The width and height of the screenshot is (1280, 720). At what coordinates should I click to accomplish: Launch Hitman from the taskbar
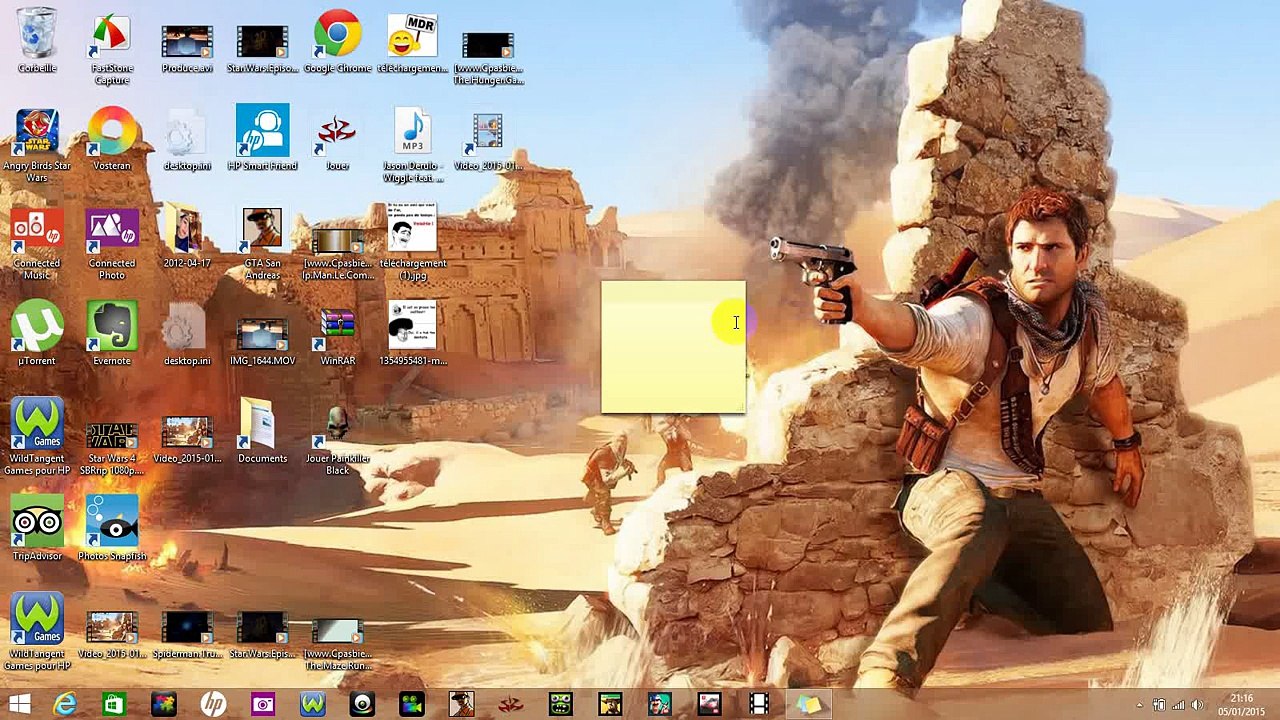511,705
